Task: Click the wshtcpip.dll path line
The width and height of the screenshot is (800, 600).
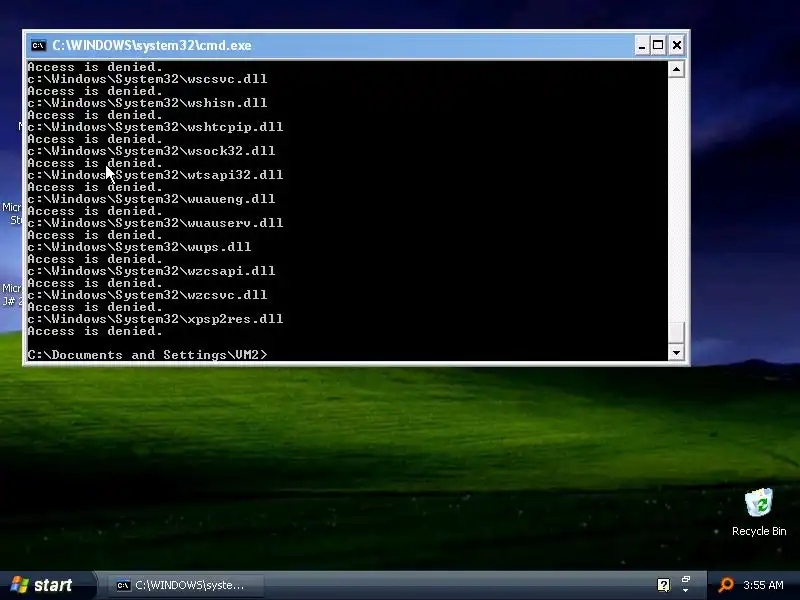Action: pos(155,127)
